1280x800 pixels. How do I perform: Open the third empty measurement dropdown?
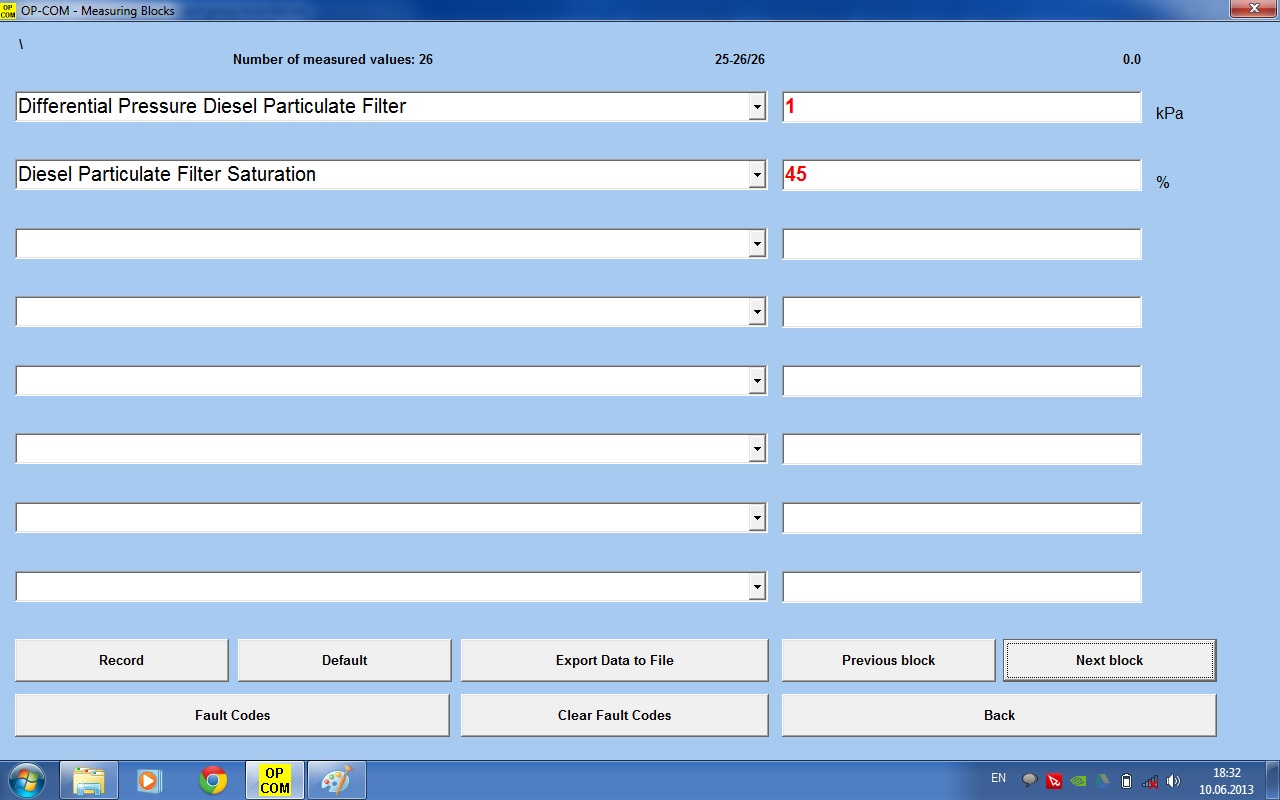tap(757, 381)
